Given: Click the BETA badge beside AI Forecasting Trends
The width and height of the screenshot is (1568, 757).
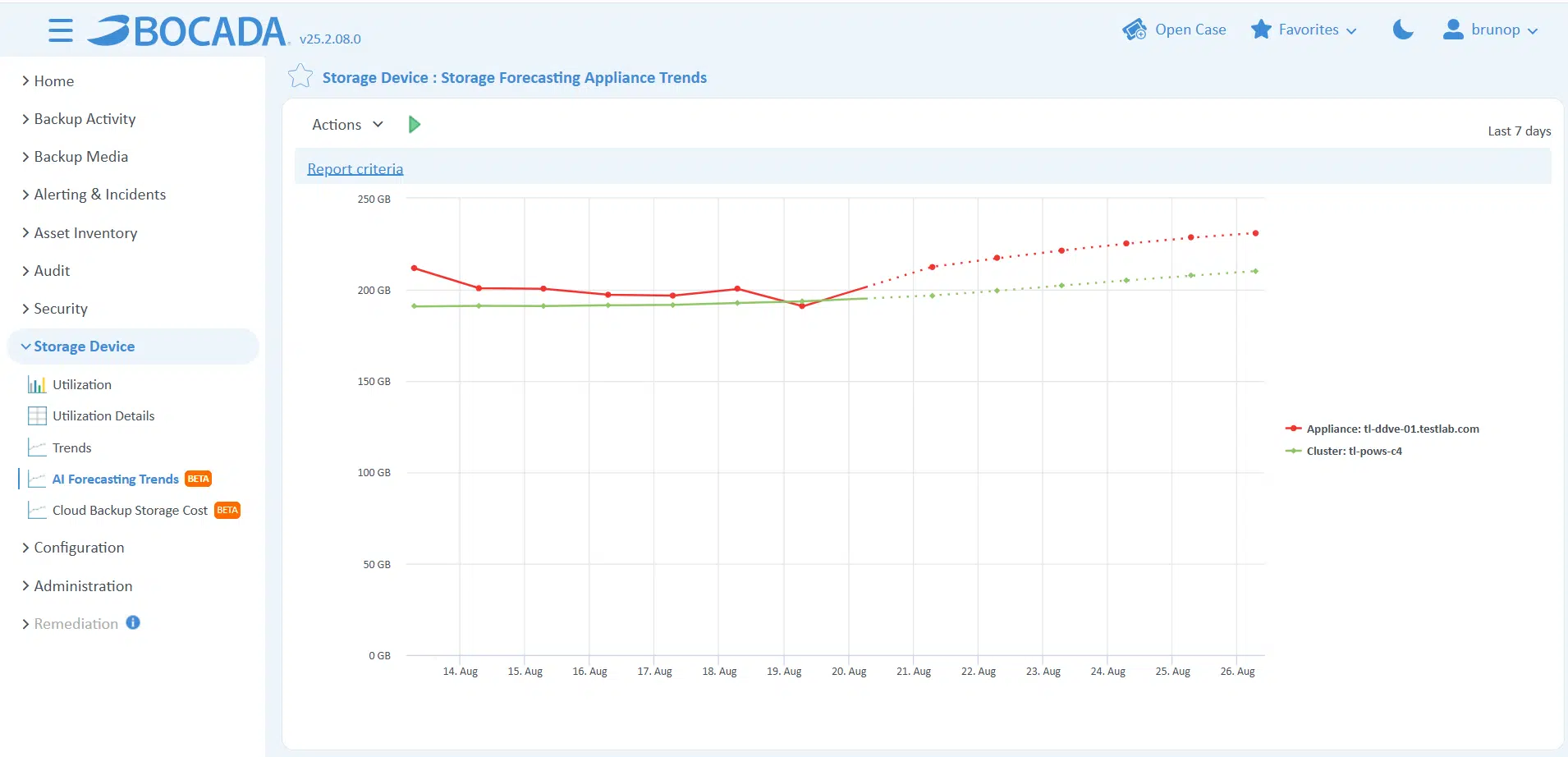Looking at the screenshot, I should tap(199, 479).
